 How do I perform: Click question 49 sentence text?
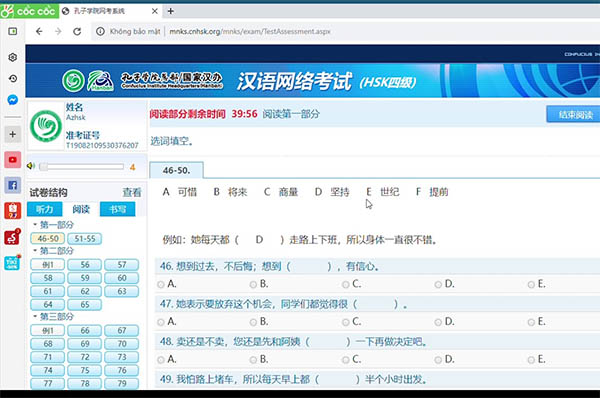click(293, 379)
